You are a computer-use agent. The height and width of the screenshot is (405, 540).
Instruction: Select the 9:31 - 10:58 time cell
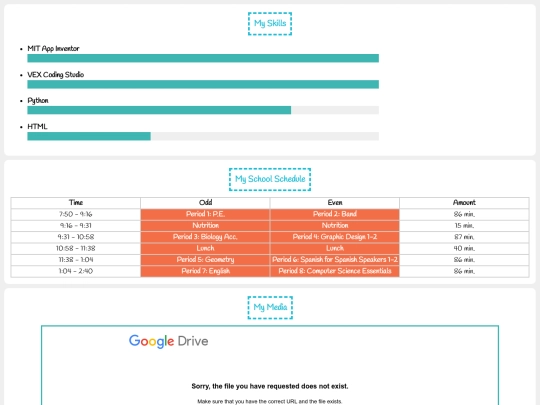(76, 237)
